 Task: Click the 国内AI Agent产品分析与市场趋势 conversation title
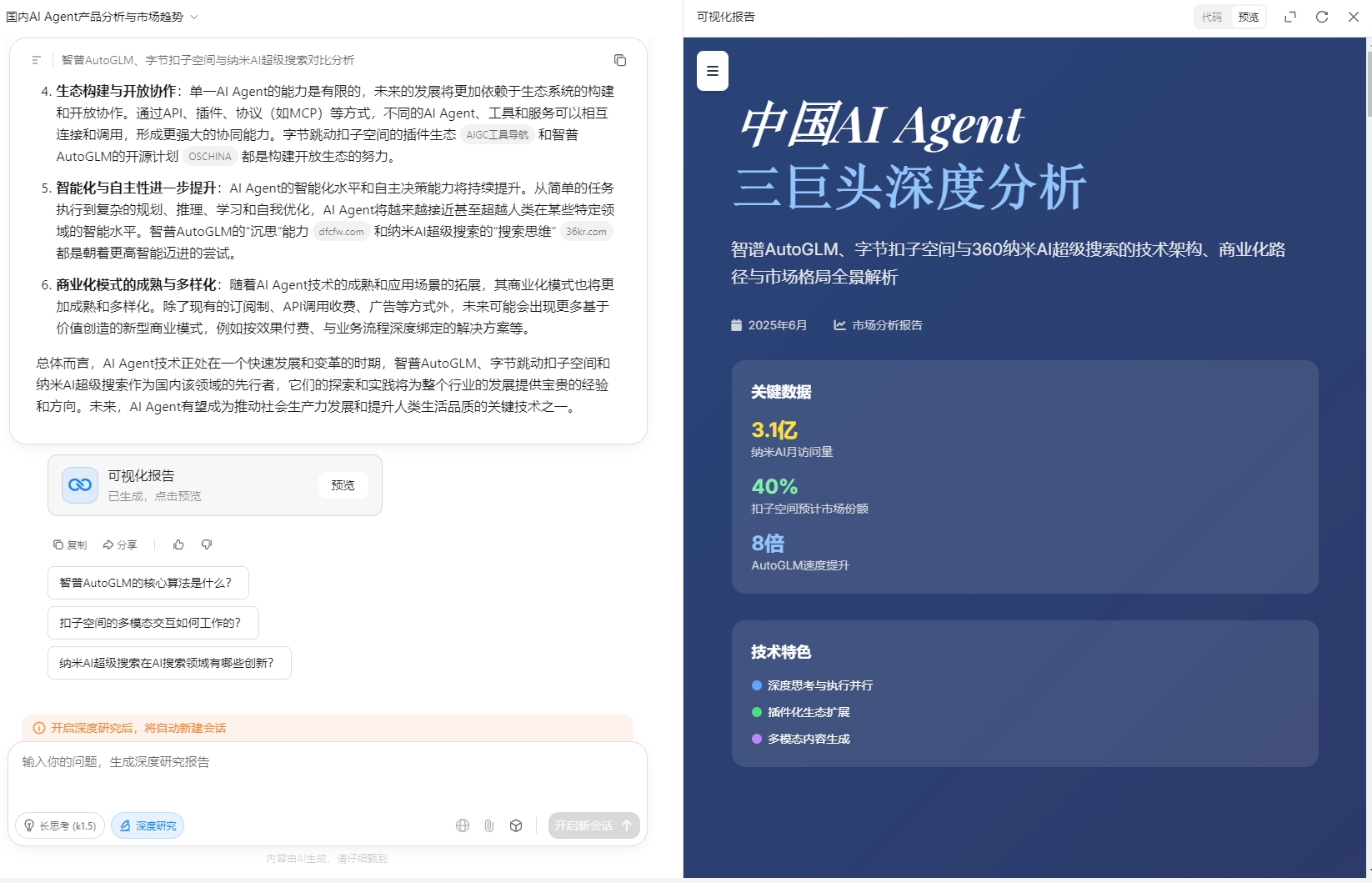coord(94,17)
